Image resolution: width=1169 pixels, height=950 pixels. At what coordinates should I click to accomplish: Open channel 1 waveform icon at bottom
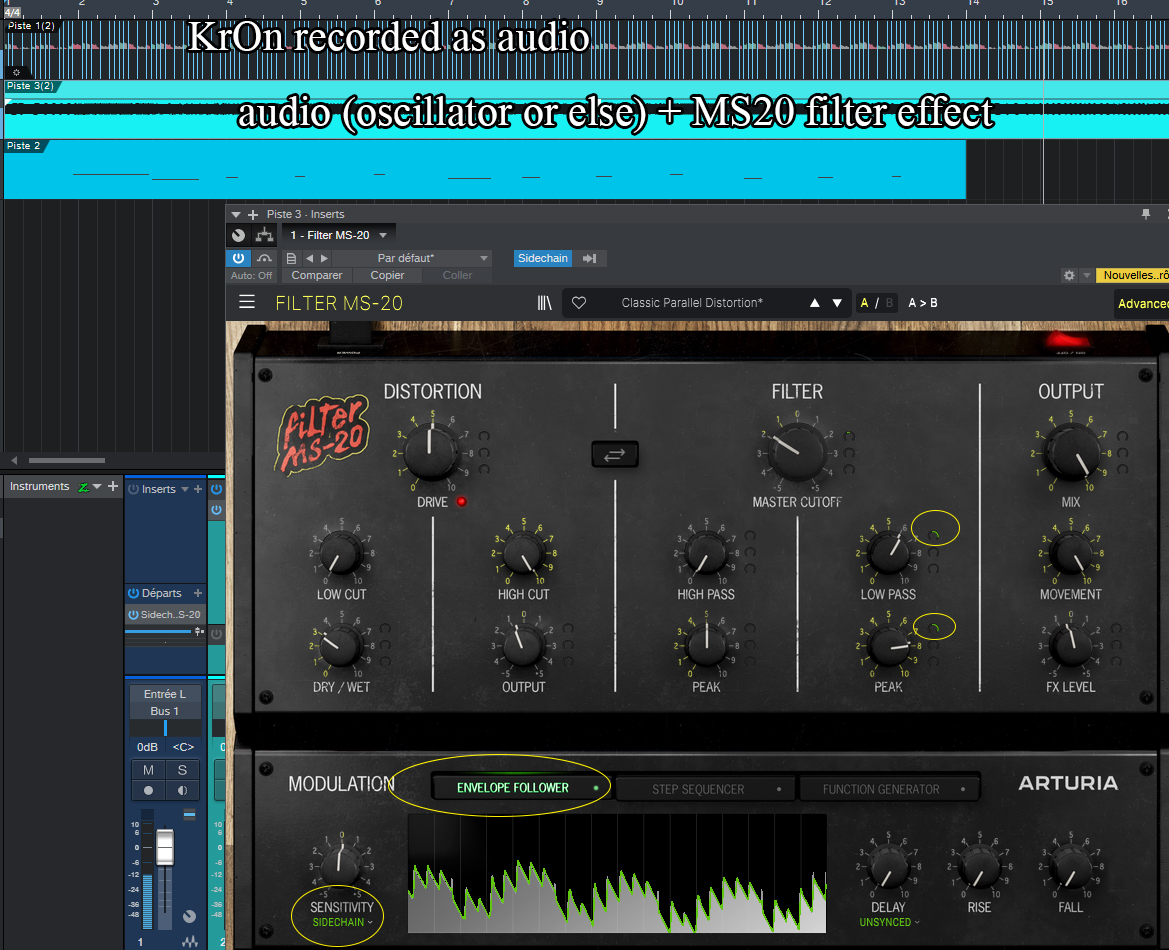[x=189, y=942]
